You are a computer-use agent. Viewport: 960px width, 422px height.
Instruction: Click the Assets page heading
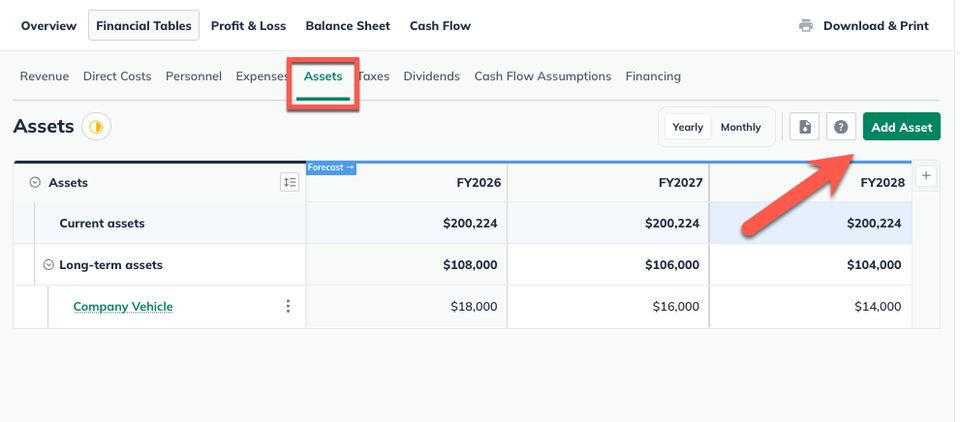click(x=43, y=127)
